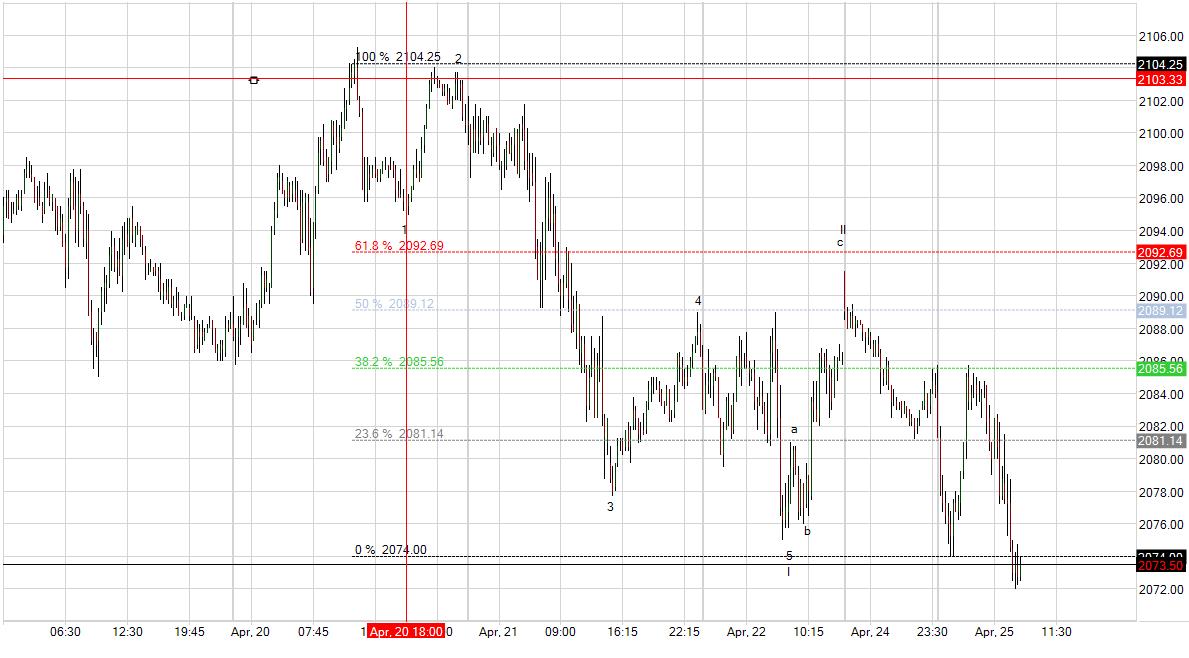This screenshot has width=1189, height=658.
Task: Click the 10:15 time axis label
Action: coord(808,632)
